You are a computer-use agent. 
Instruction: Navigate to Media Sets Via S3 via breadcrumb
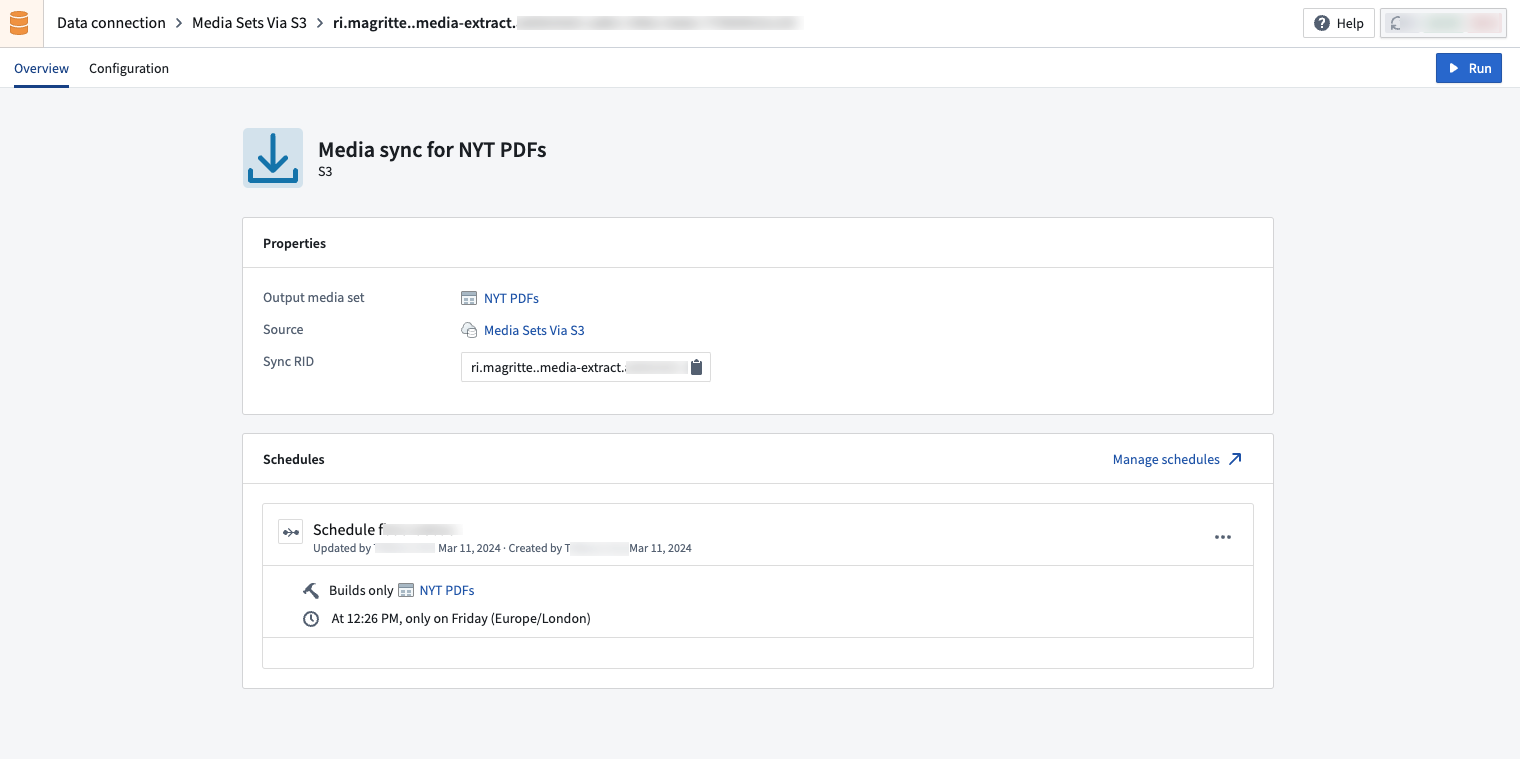tap(247, 22)
